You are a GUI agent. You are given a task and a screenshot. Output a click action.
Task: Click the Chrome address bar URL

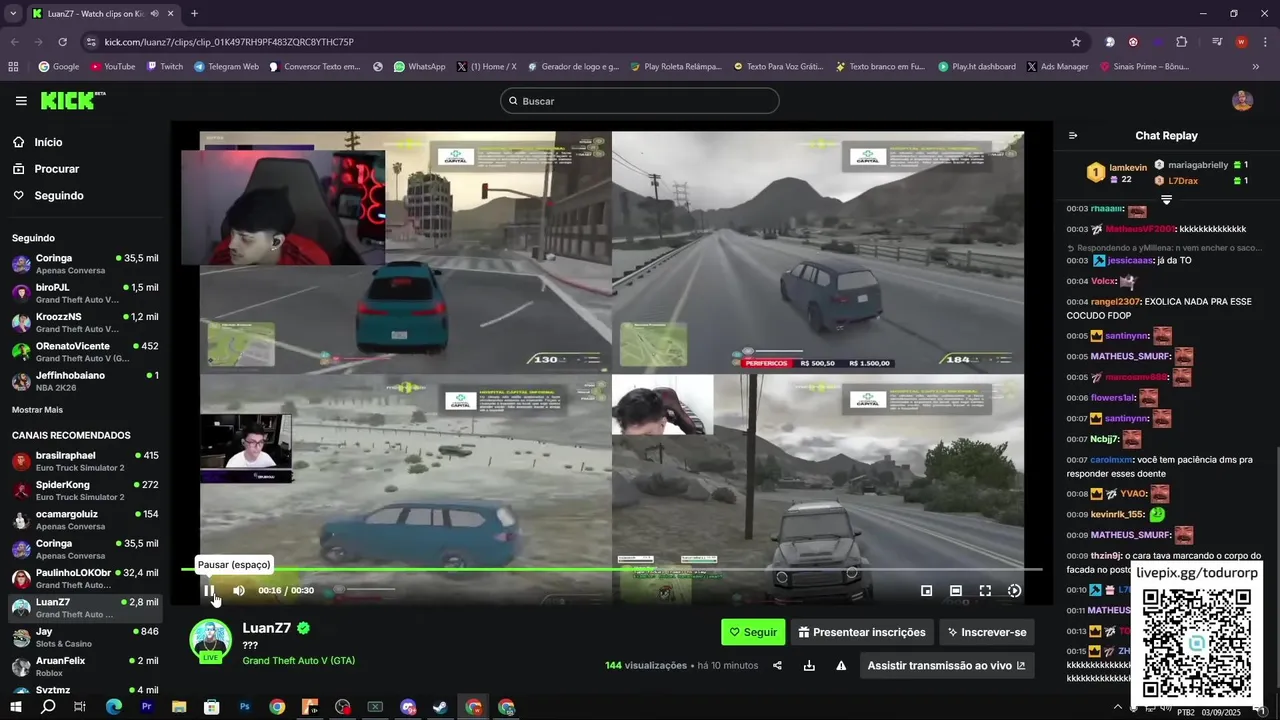[x=229, y=42]
